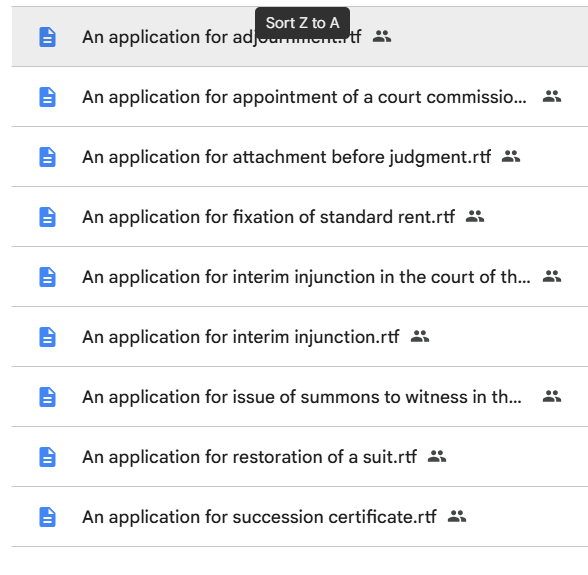Select 'An application for succession certificate.rtf'
Image resolution: width=588 pixels, height=575 pixels.
pos(260,517)
